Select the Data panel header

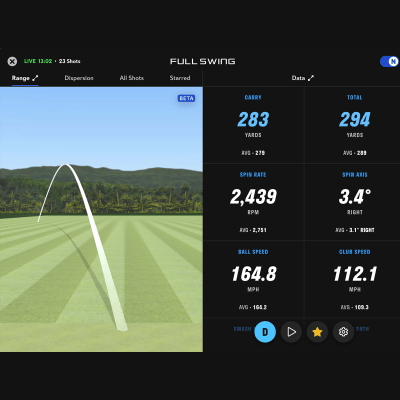pyautogui.click(x=298, y=78)
